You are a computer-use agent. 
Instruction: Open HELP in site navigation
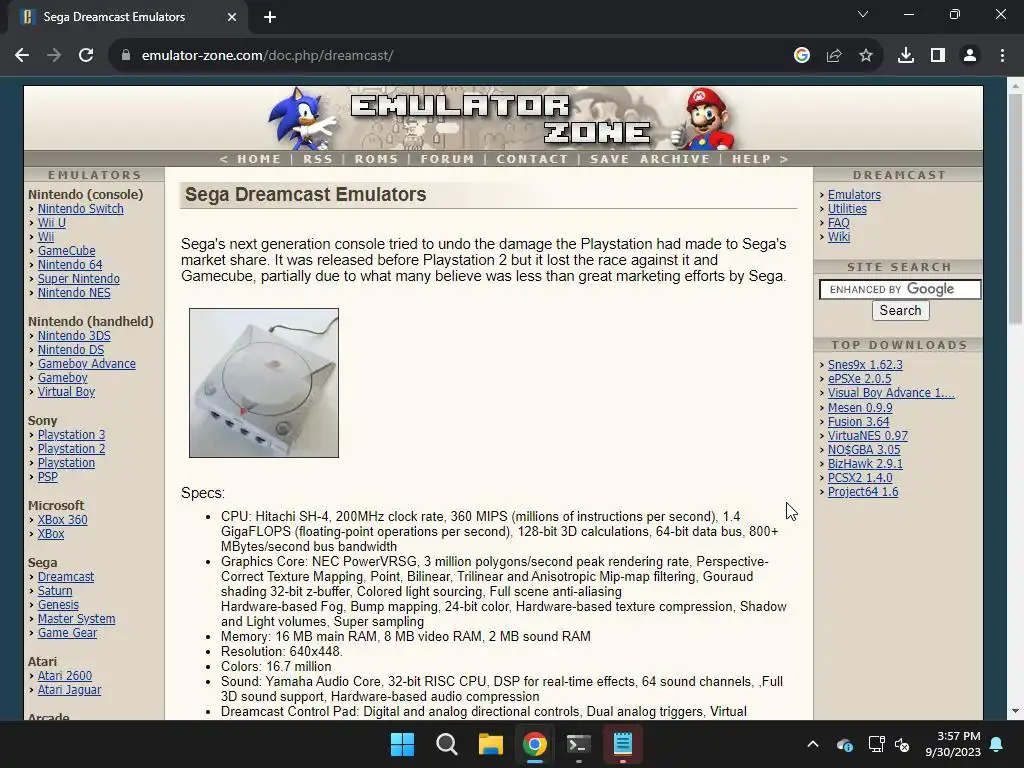coord(752,159)
